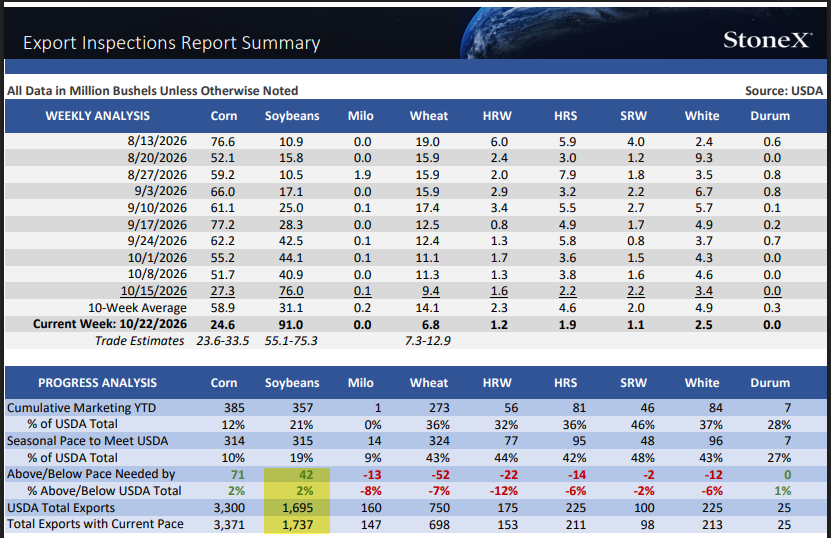Select the Corn column header in Weekly Analysis
This screenshot has width=831, height=538.
coord(224,116)
